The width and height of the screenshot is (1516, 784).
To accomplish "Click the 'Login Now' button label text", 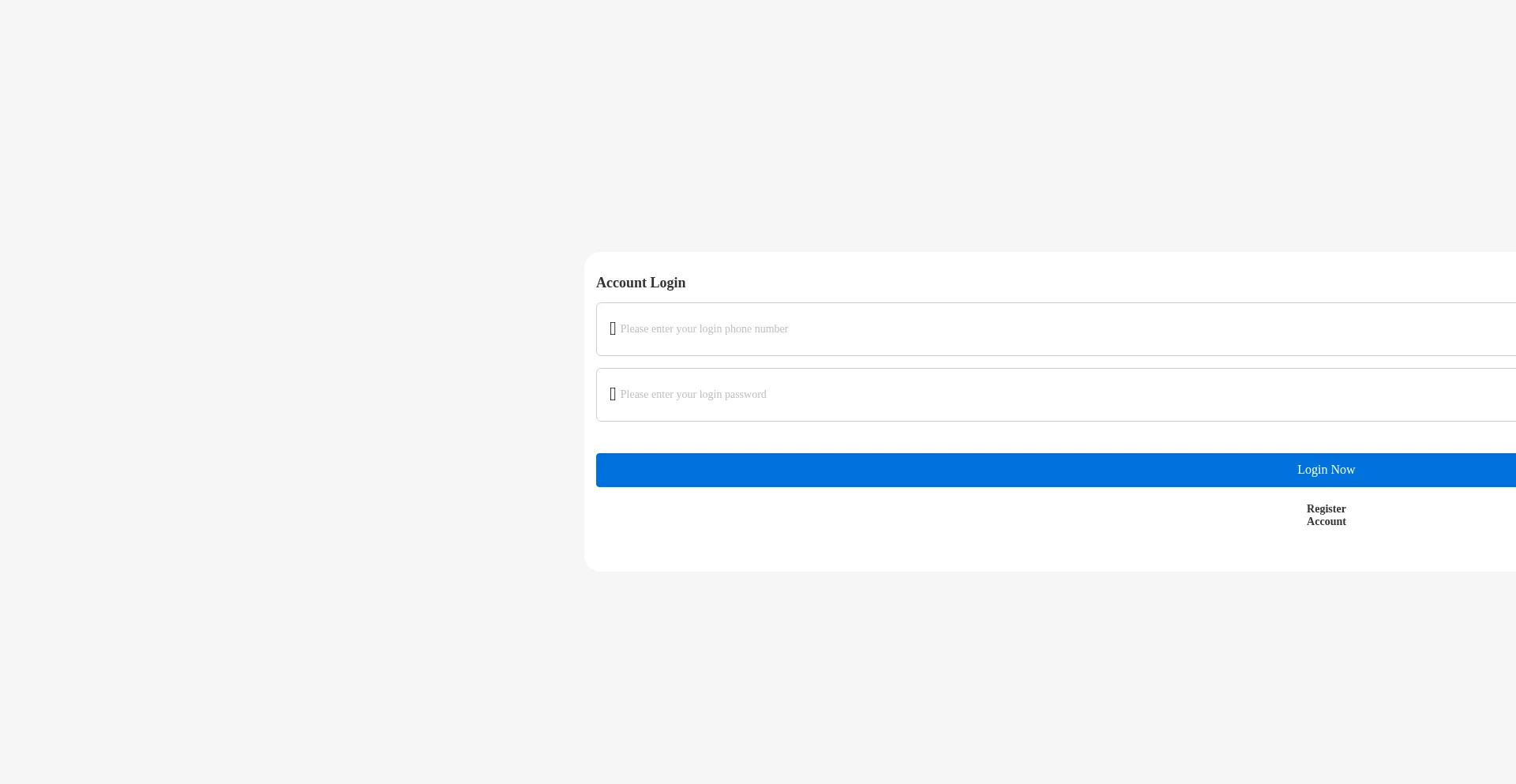I will pos(1326,470).
